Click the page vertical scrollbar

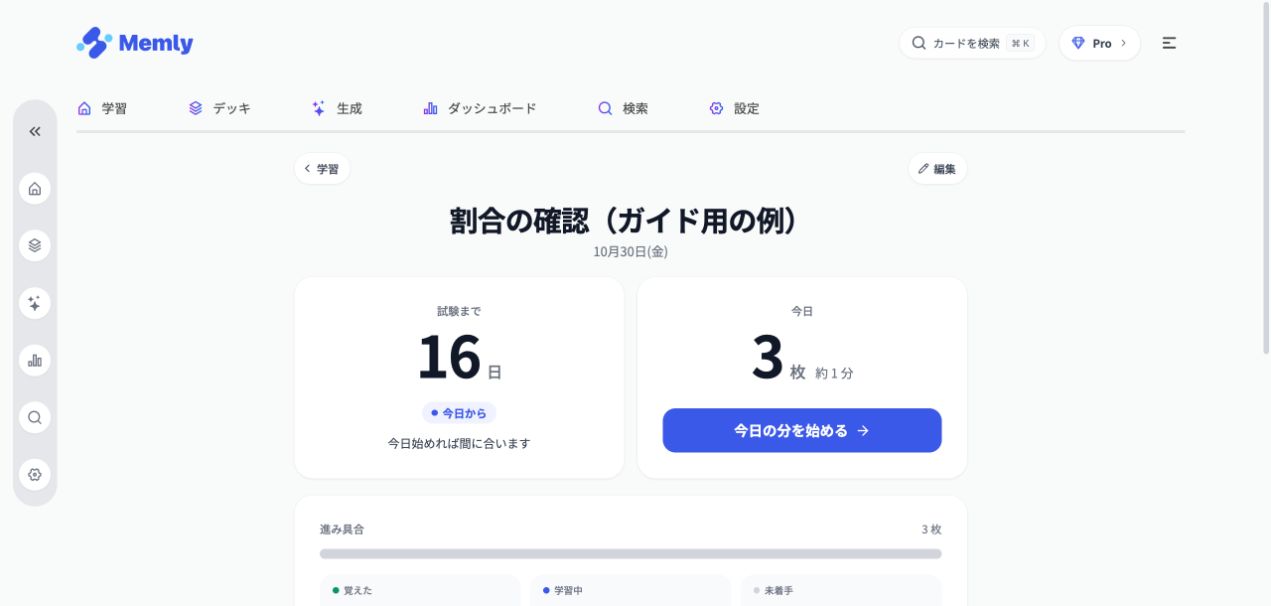(1266, 178)
